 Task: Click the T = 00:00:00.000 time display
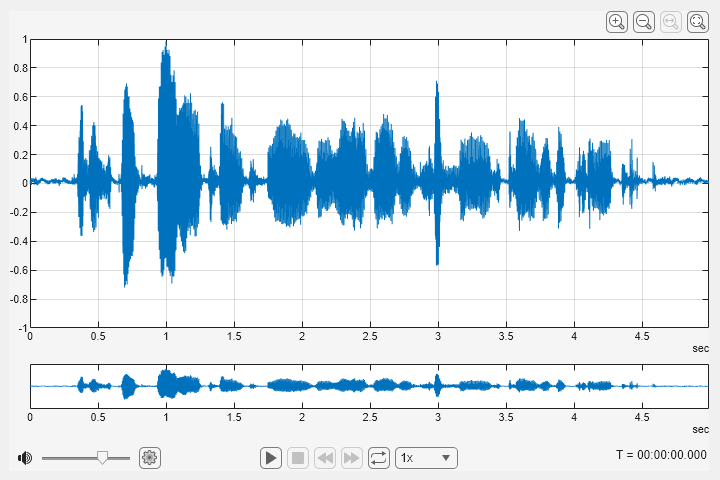tap(661, 455)
